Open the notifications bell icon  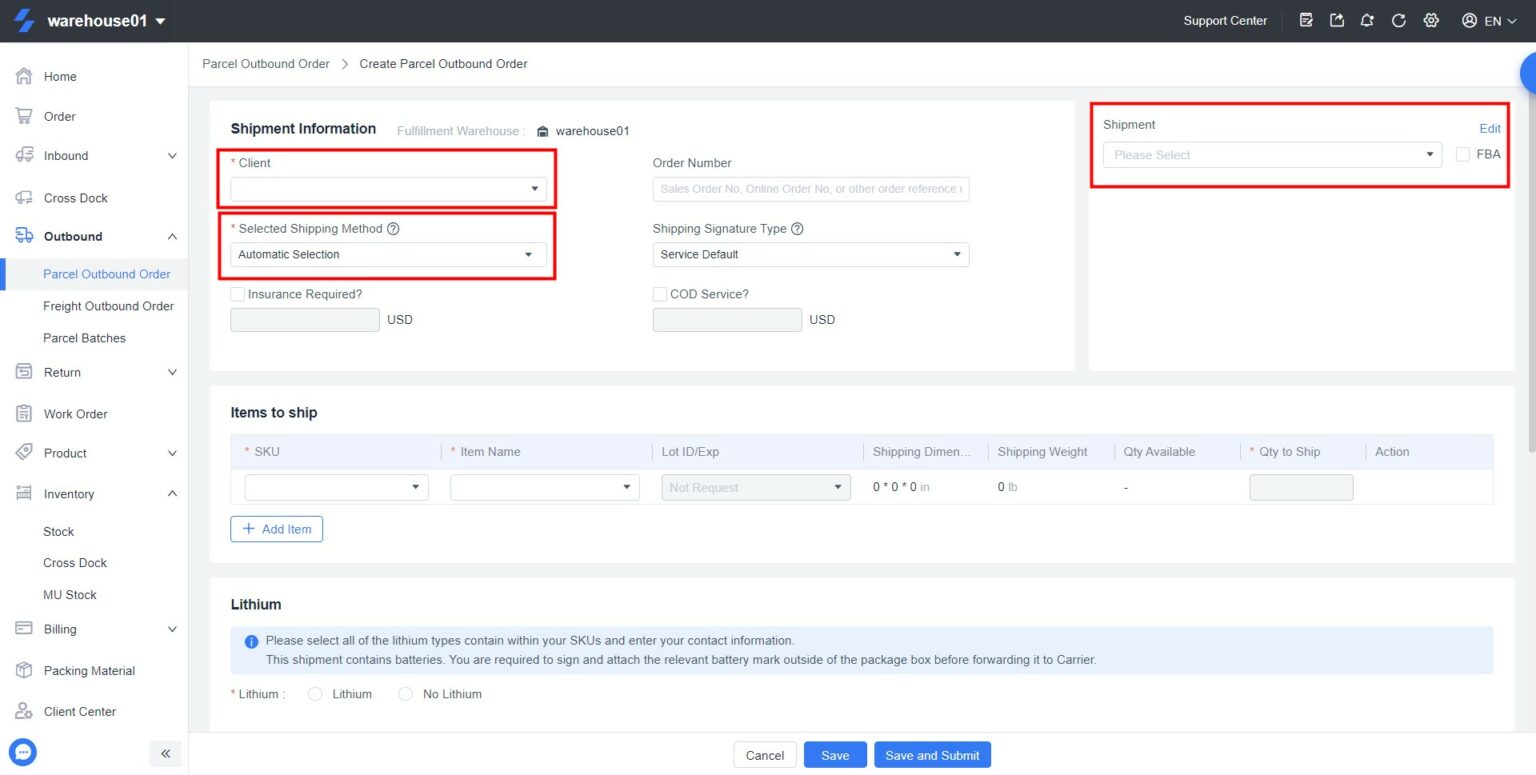click(1367, 20)
